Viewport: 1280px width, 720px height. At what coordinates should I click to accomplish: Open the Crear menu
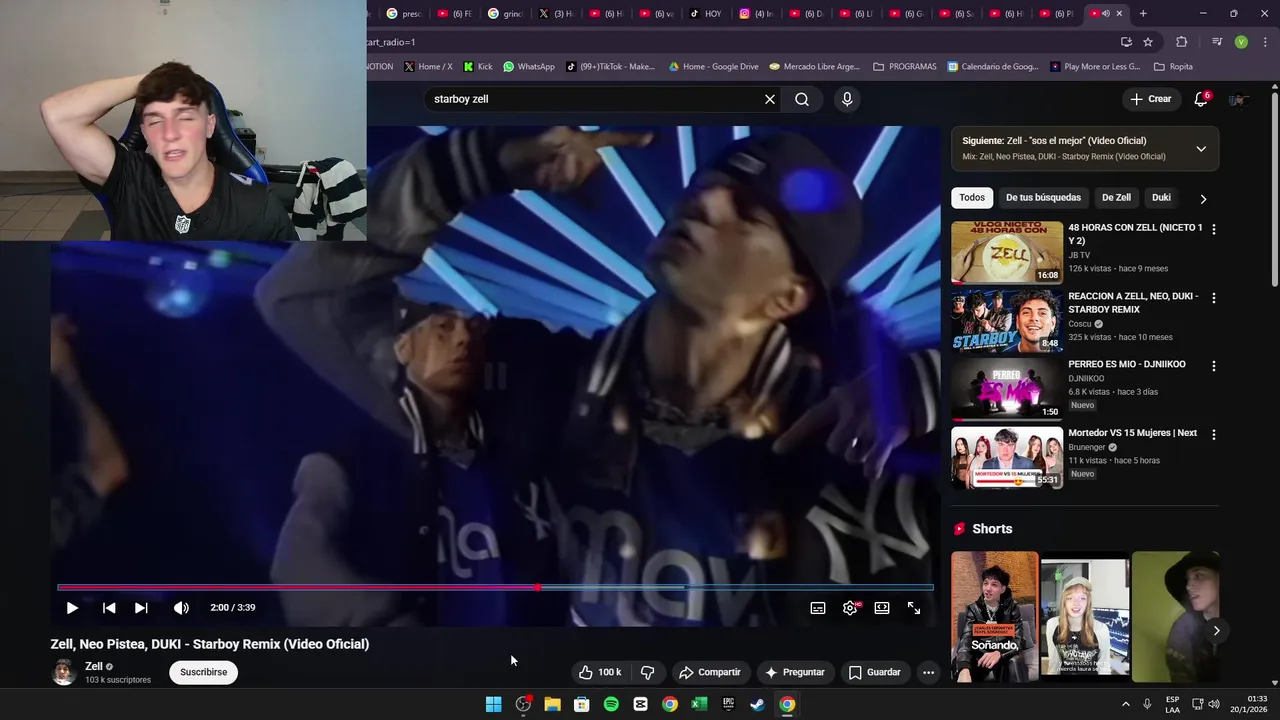coord(1150,99)
